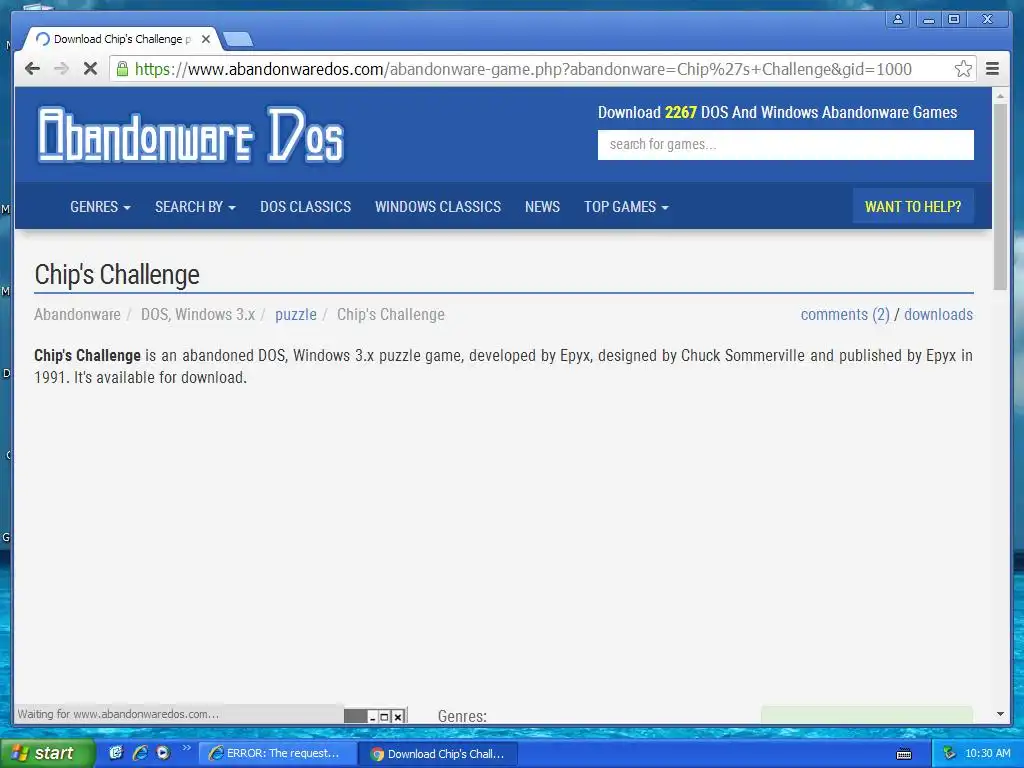The width and height of the screenshot is (1024, 768).
Task: Click the DOS, Windows 3.x breadcrumb
Action: 198,314
